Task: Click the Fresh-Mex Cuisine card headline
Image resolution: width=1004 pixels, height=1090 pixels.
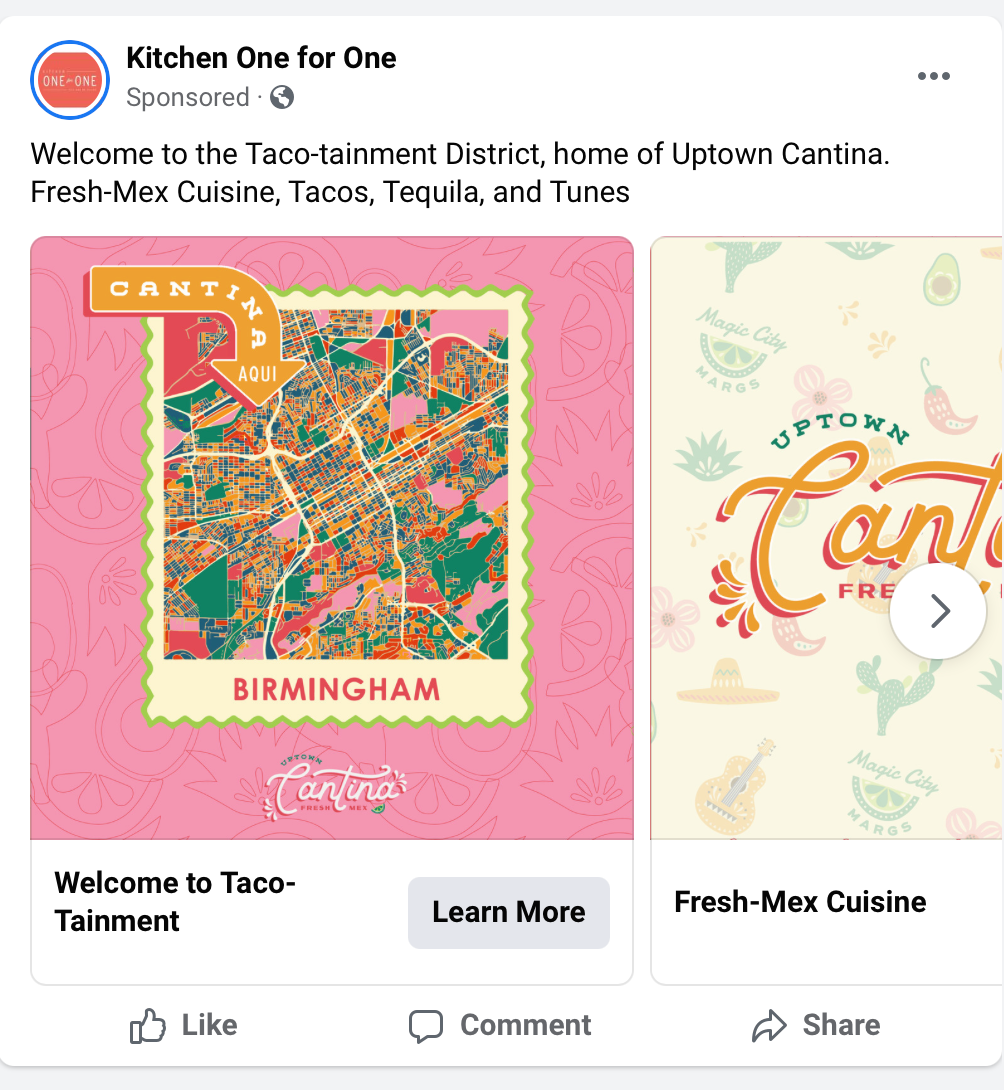Action: click(x=800, y=902)
